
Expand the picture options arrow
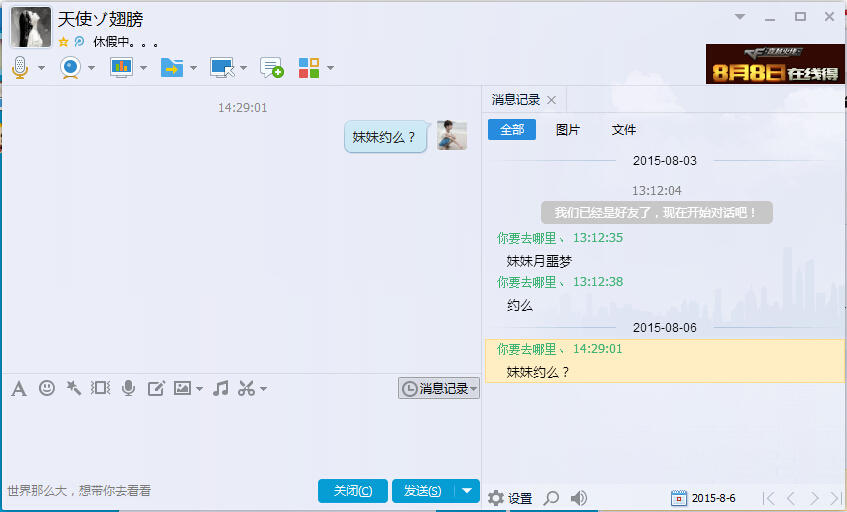coord(199,389)
